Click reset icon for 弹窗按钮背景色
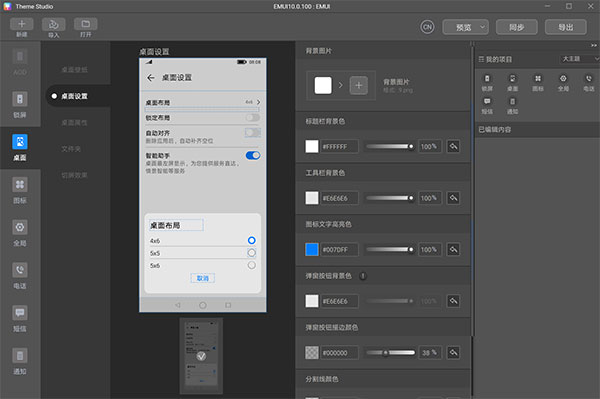The height and width of the screenshot is (399, 600). click(453, 301)
